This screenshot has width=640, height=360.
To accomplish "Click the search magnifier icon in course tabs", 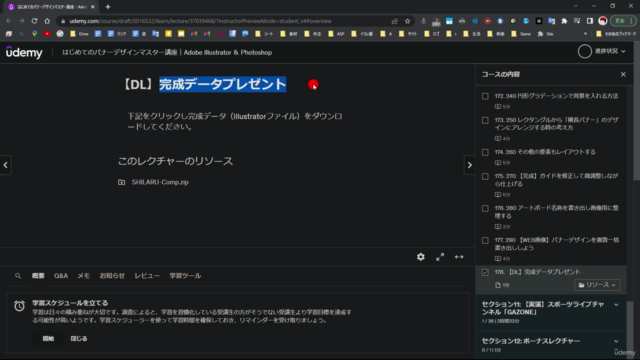I will click(x=18, y=276).
